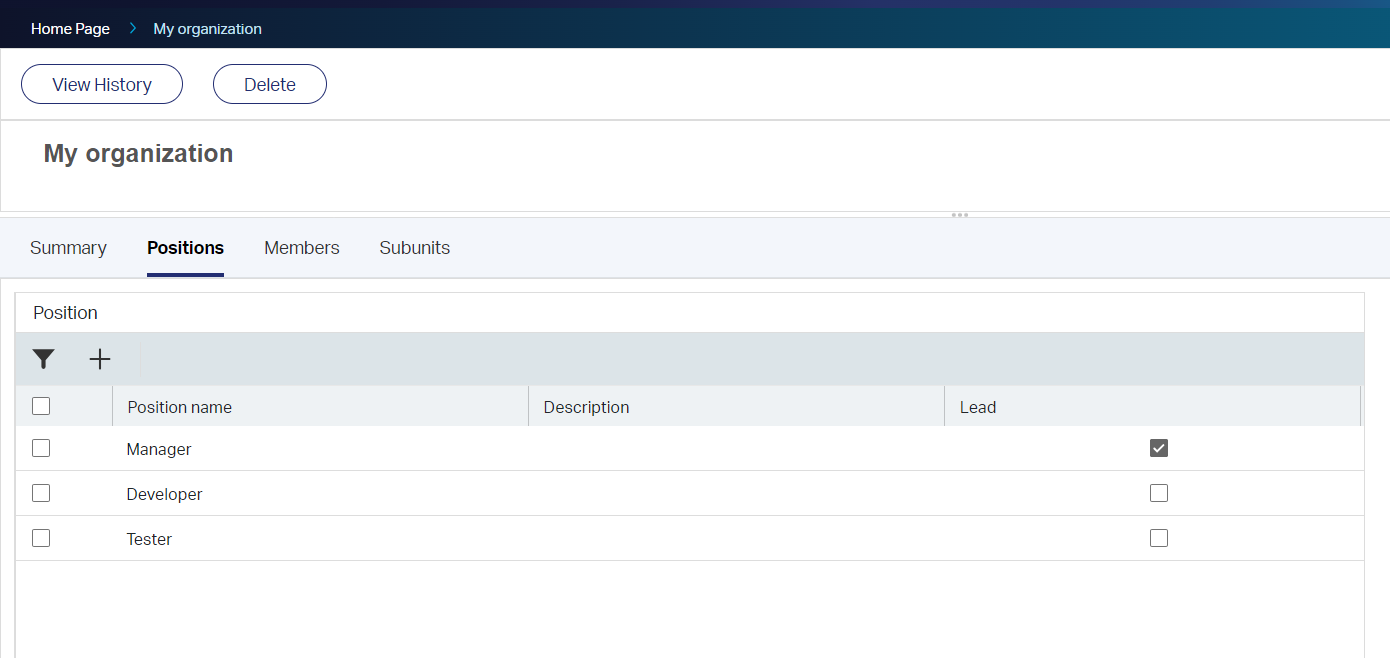The image size is (1390, 658).
Task: Open the filter options in the Position toolbar
Action: tap(43, 358)
